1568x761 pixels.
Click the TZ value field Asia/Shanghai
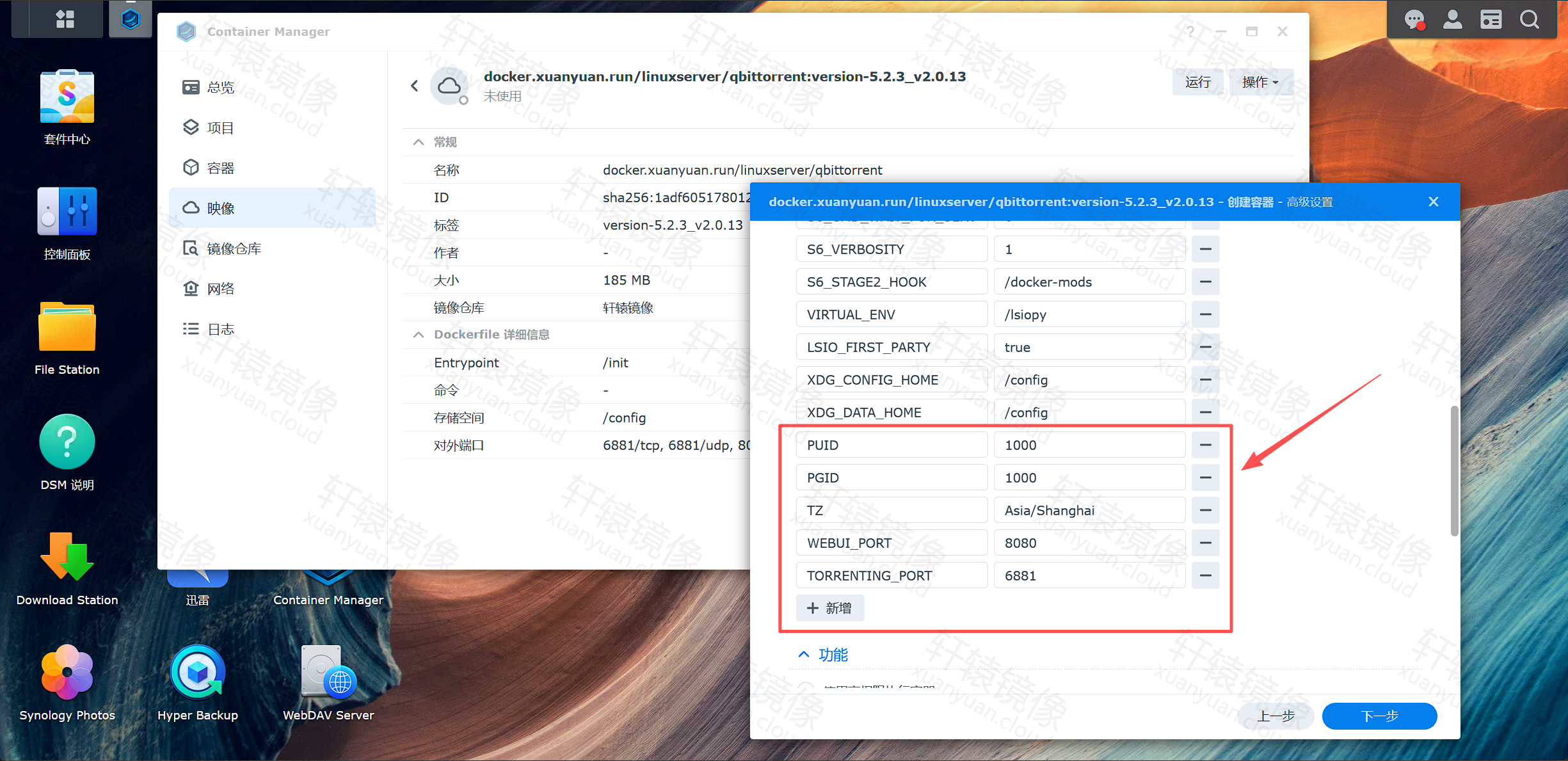click(1089, 510)
